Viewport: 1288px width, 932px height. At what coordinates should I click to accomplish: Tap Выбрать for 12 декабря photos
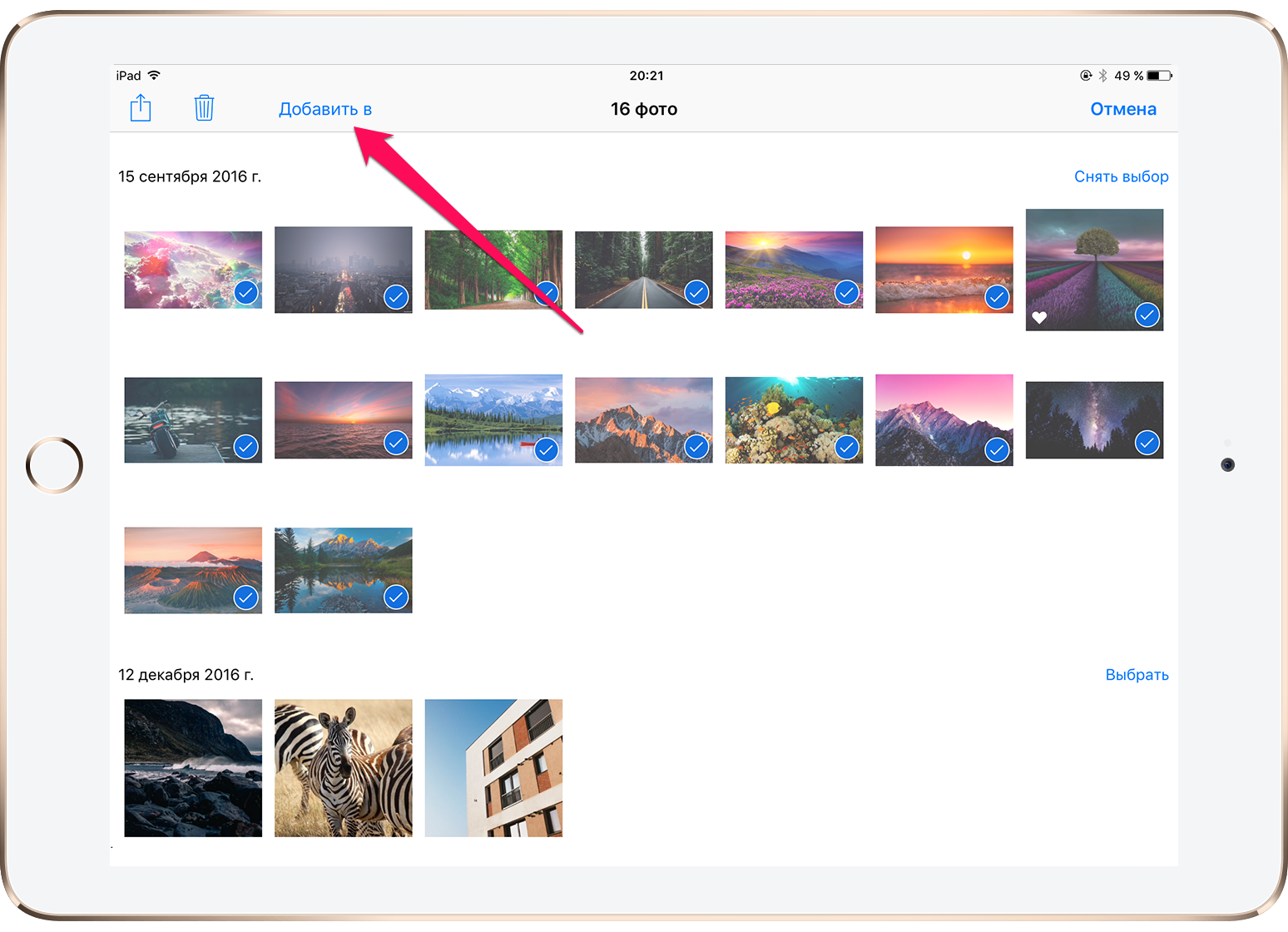(x=1137, y=675)
